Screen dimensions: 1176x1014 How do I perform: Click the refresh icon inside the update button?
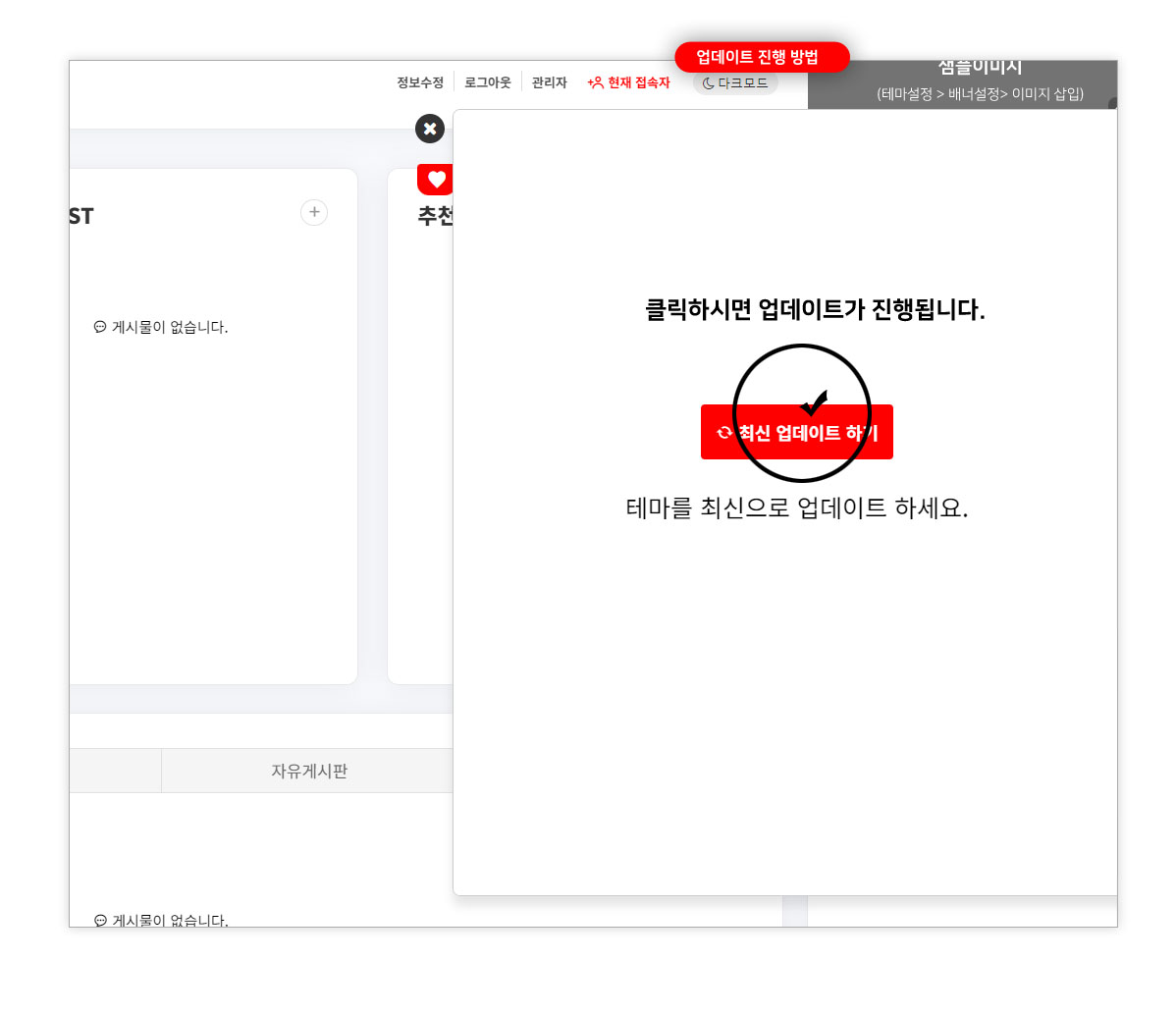coord(723,432)
